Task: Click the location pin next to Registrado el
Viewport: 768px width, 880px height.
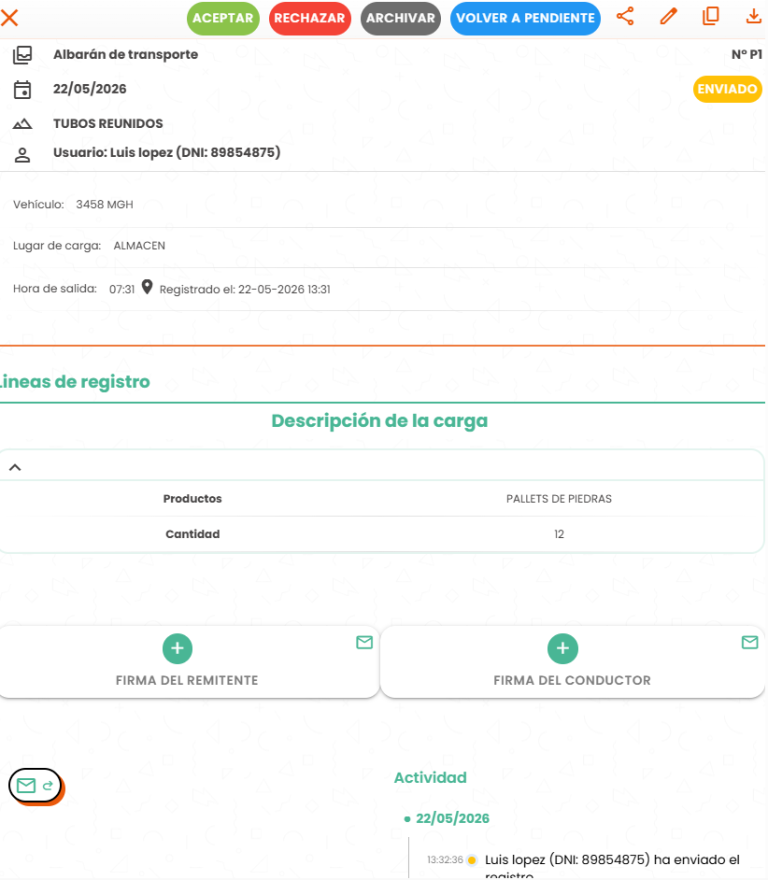Action: [147, 287]
